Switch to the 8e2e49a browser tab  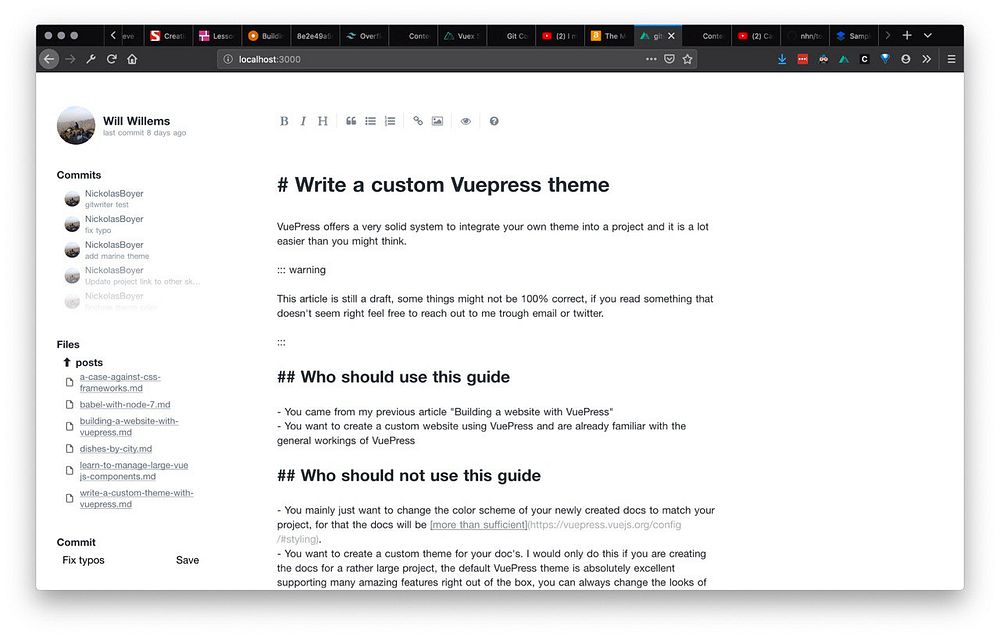pos(314,36)
